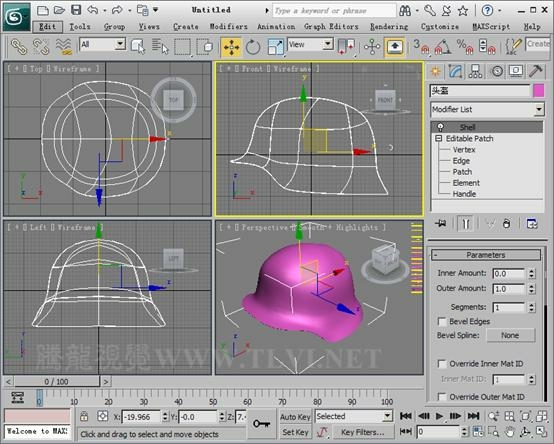Collapse the Parameters rollout

point(486,255)
